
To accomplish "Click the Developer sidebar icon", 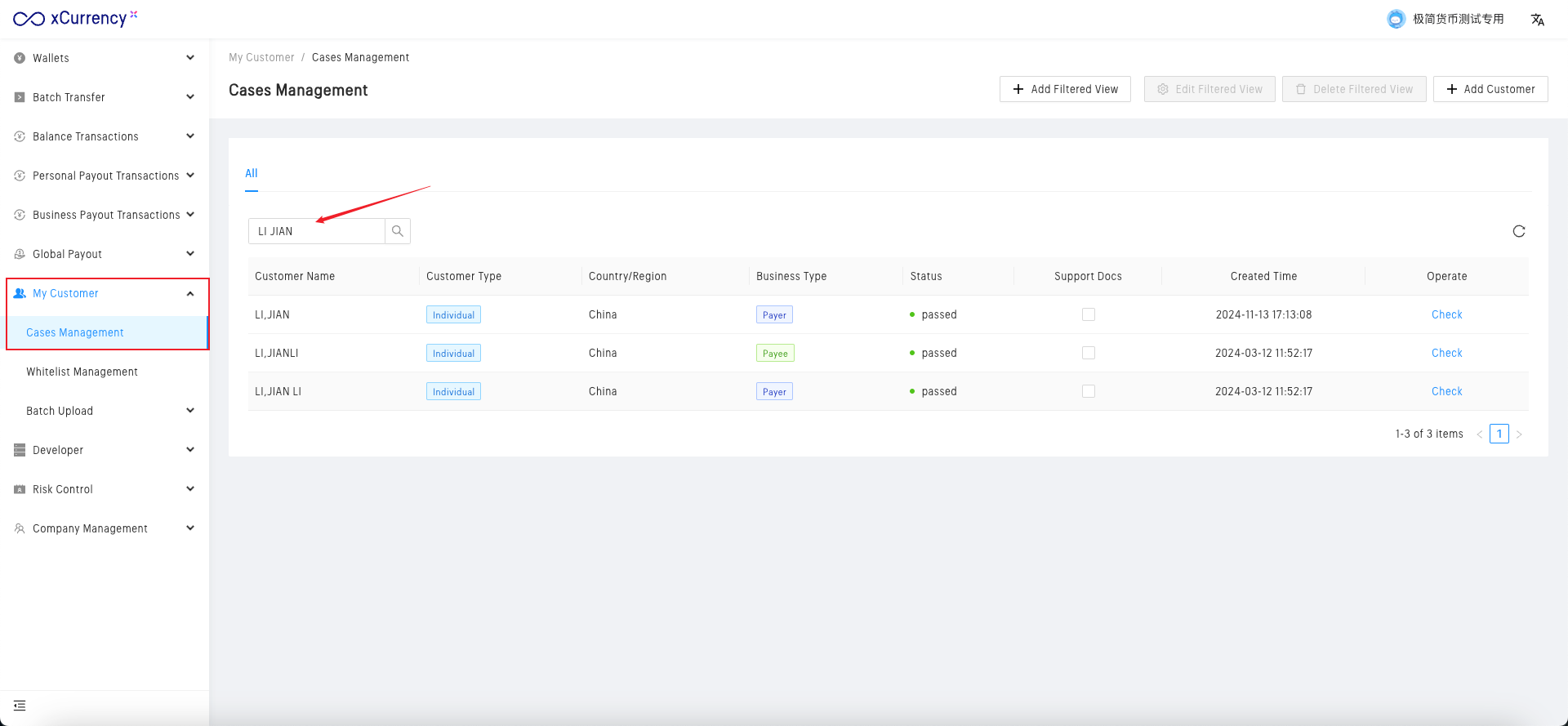I will [20, 450].
